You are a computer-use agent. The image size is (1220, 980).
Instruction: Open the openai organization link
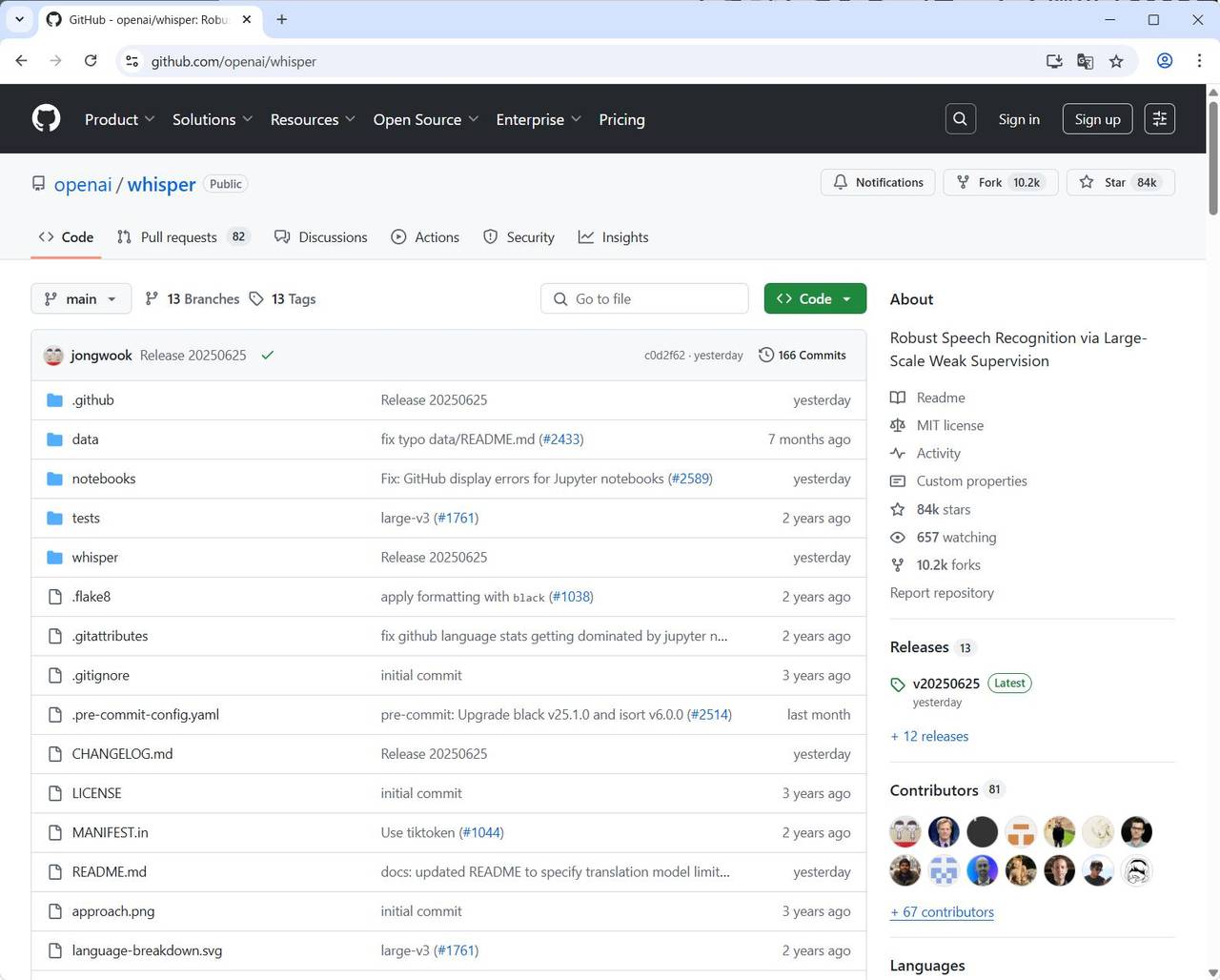[x=83, y=184]
